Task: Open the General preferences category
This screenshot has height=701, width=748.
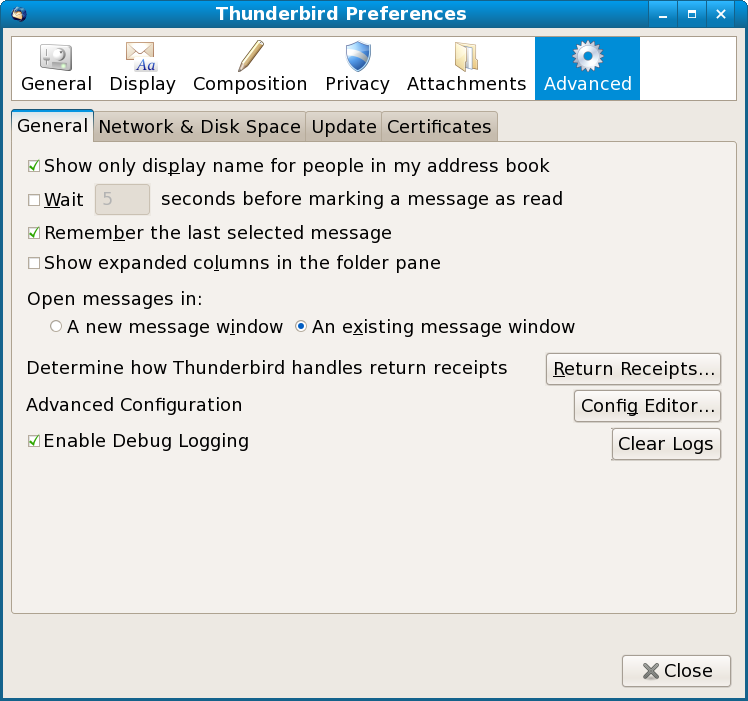Action: [56, 69]
